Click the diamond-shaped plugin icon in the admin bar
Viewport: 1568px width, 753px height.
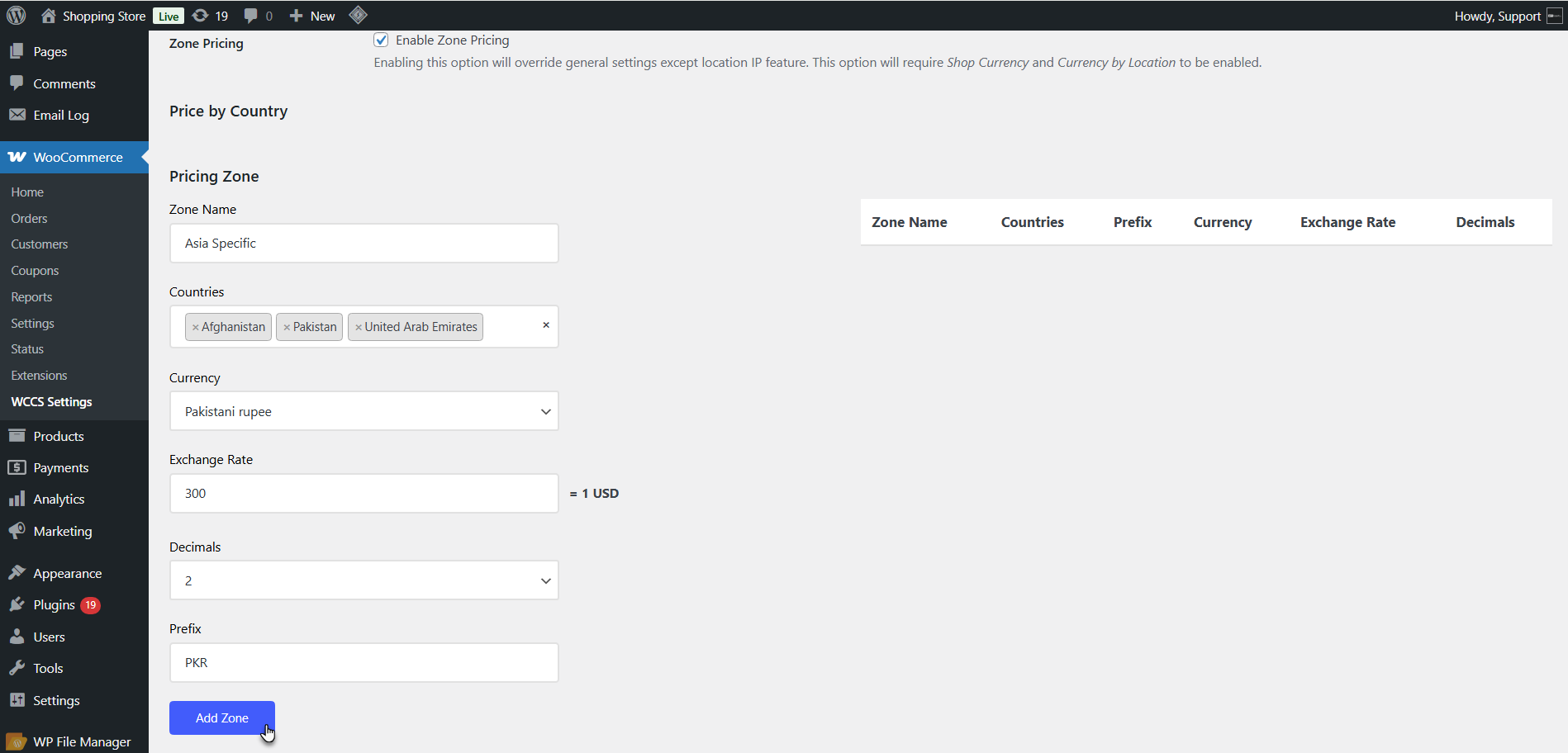coord(358,15)
